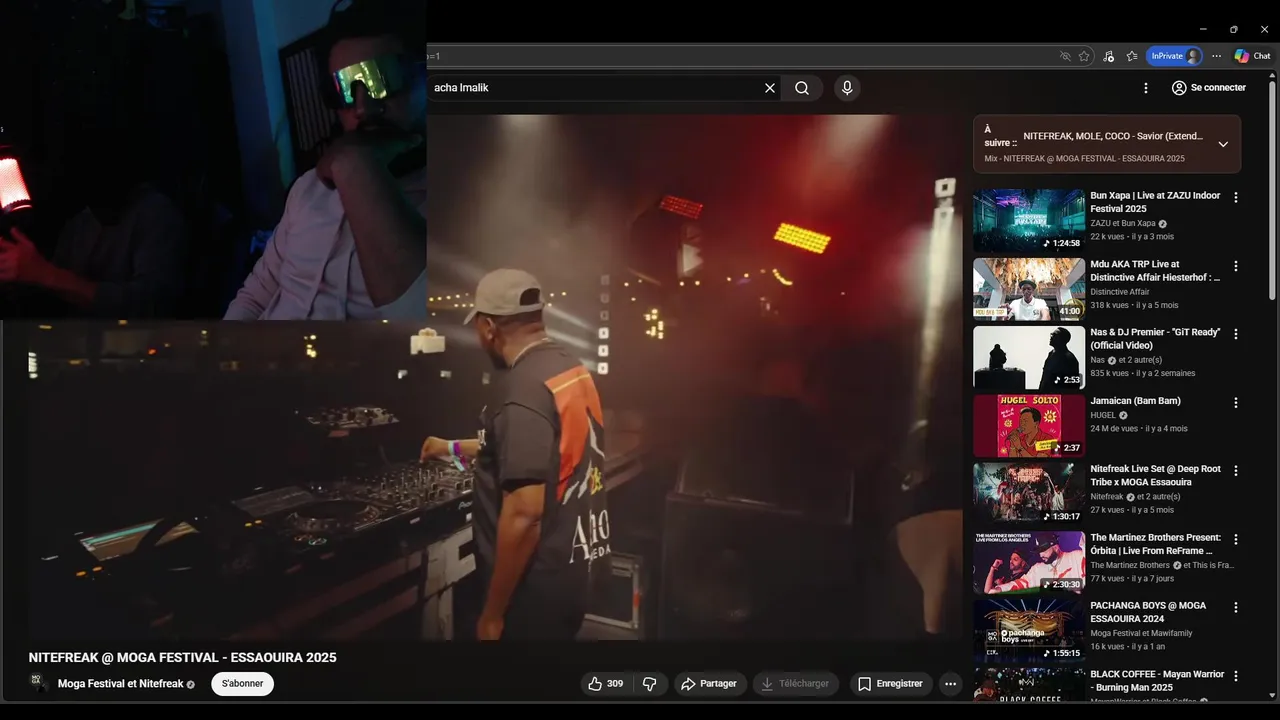The image size is (1280, 720).
Task: Click title Bun Xapa | Live at ZAZU Indoor Festival 2025
Action: (x=1155, y=202)
